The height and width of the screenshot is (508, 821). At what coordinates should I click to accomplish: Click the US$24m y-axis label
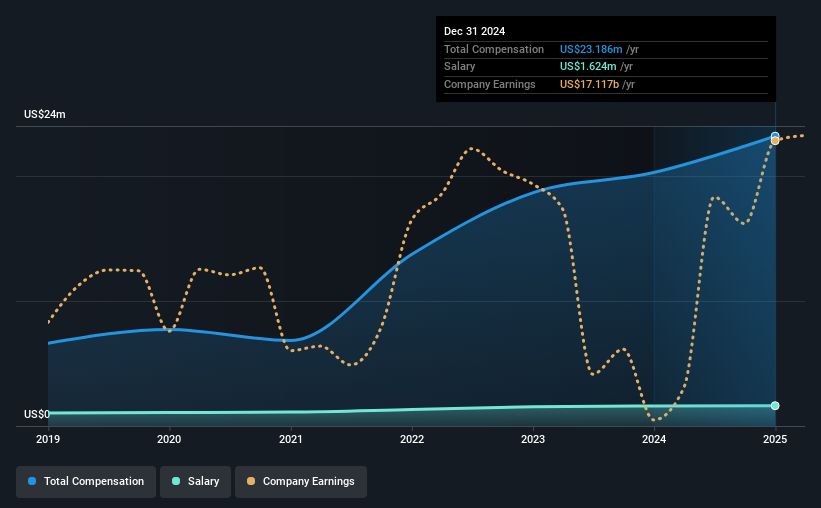pos(45,114)
